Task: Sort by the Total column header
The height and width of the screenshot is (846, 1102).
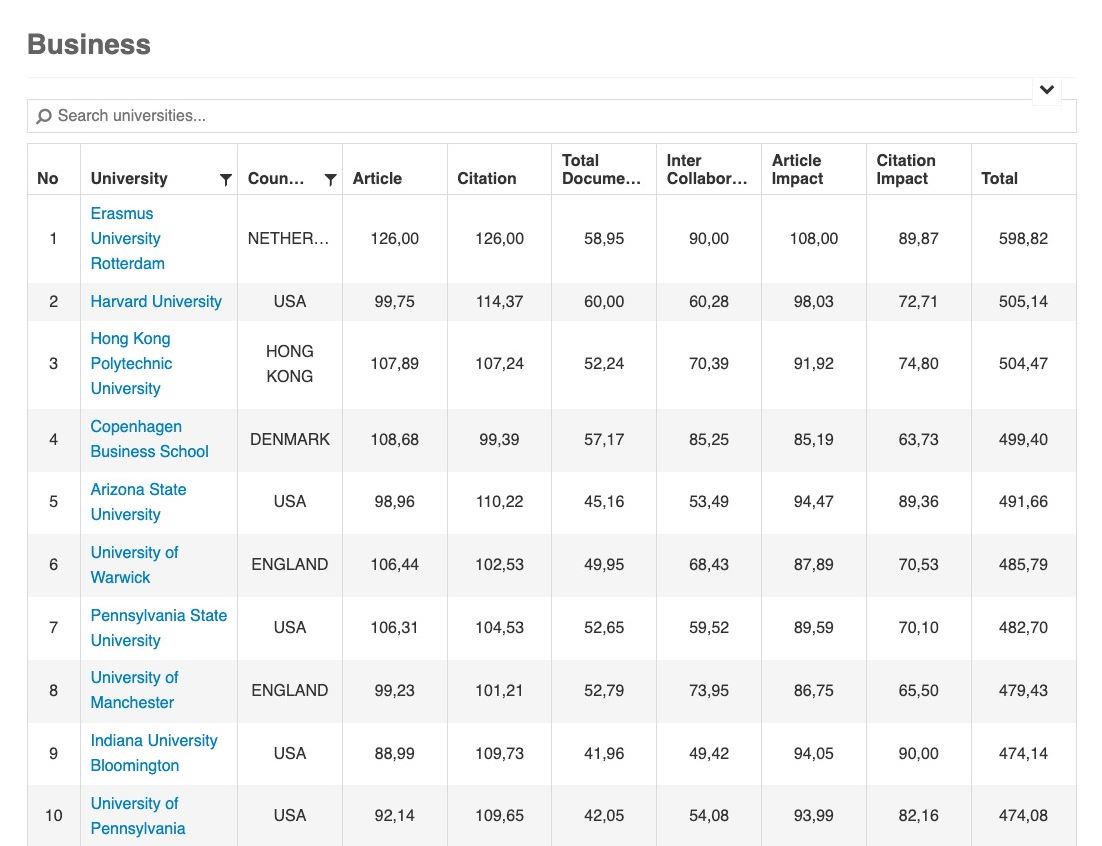Action: coord(999,178)
